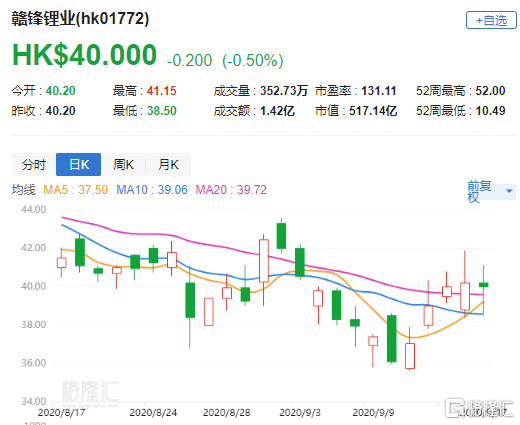The height and width of the screenshot is (425, 520).
Task: Click the 36.00 price axis label
Action: (33, 363)
